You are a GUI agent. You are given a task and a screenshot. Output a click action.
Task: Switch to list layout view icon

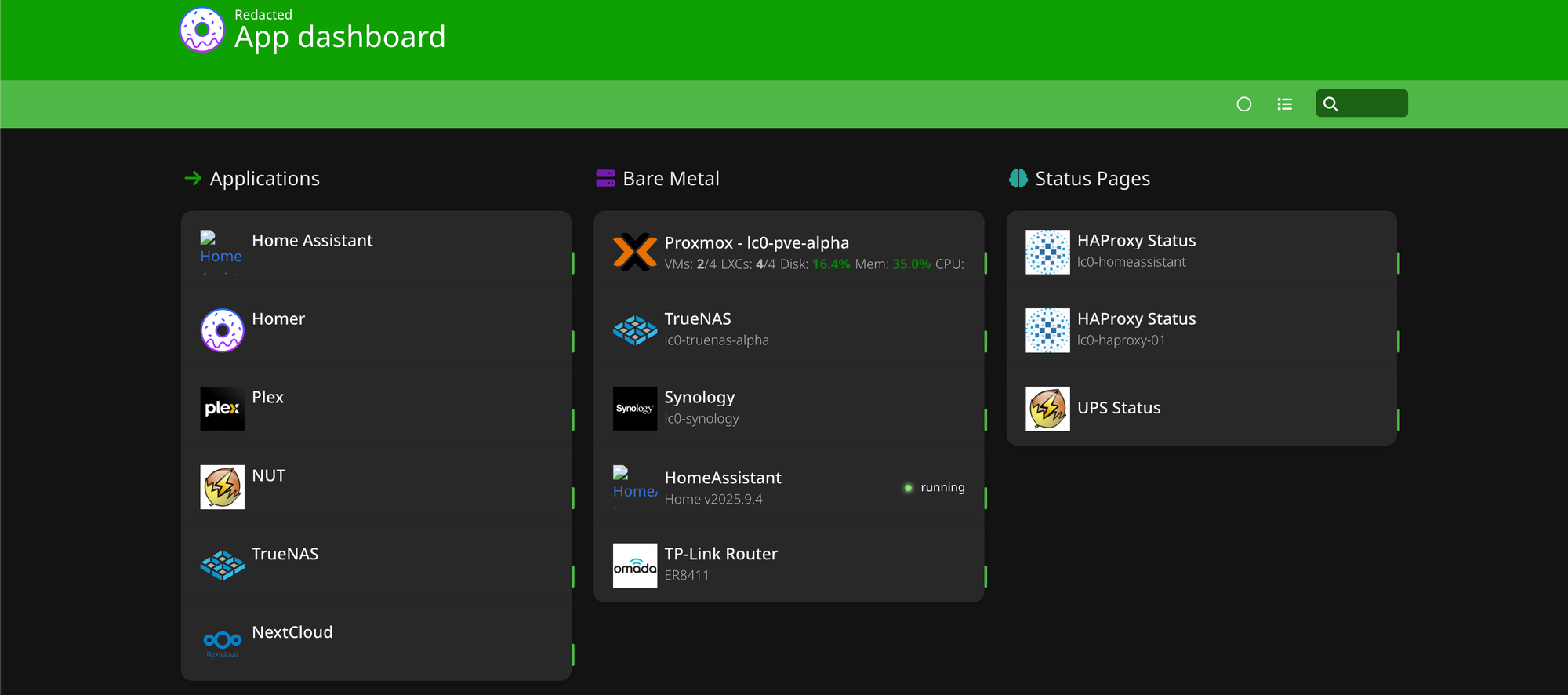coord(1284,104)
